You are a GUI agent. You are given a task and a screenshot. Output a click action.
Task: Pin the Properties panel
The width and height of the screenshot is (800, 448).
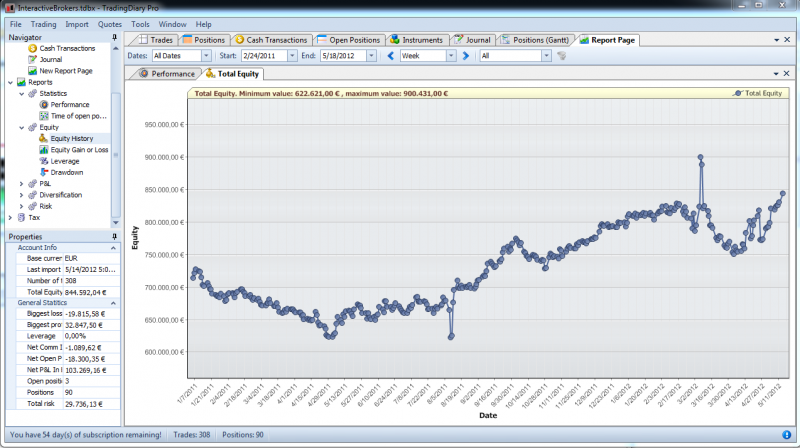pos(114,237)
